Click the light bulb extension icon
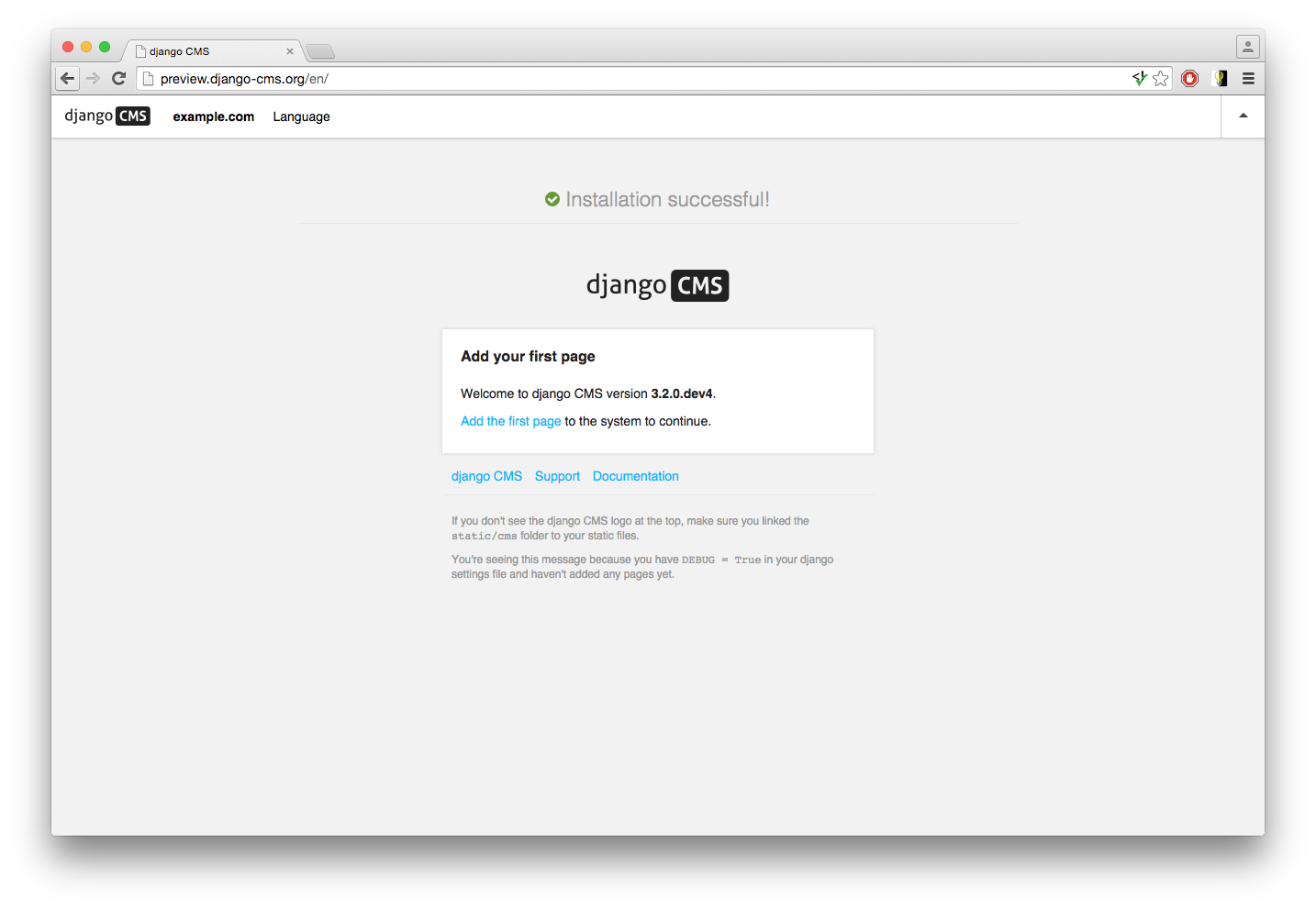This screenshot has height=909, width=1316. (1220, 79)
